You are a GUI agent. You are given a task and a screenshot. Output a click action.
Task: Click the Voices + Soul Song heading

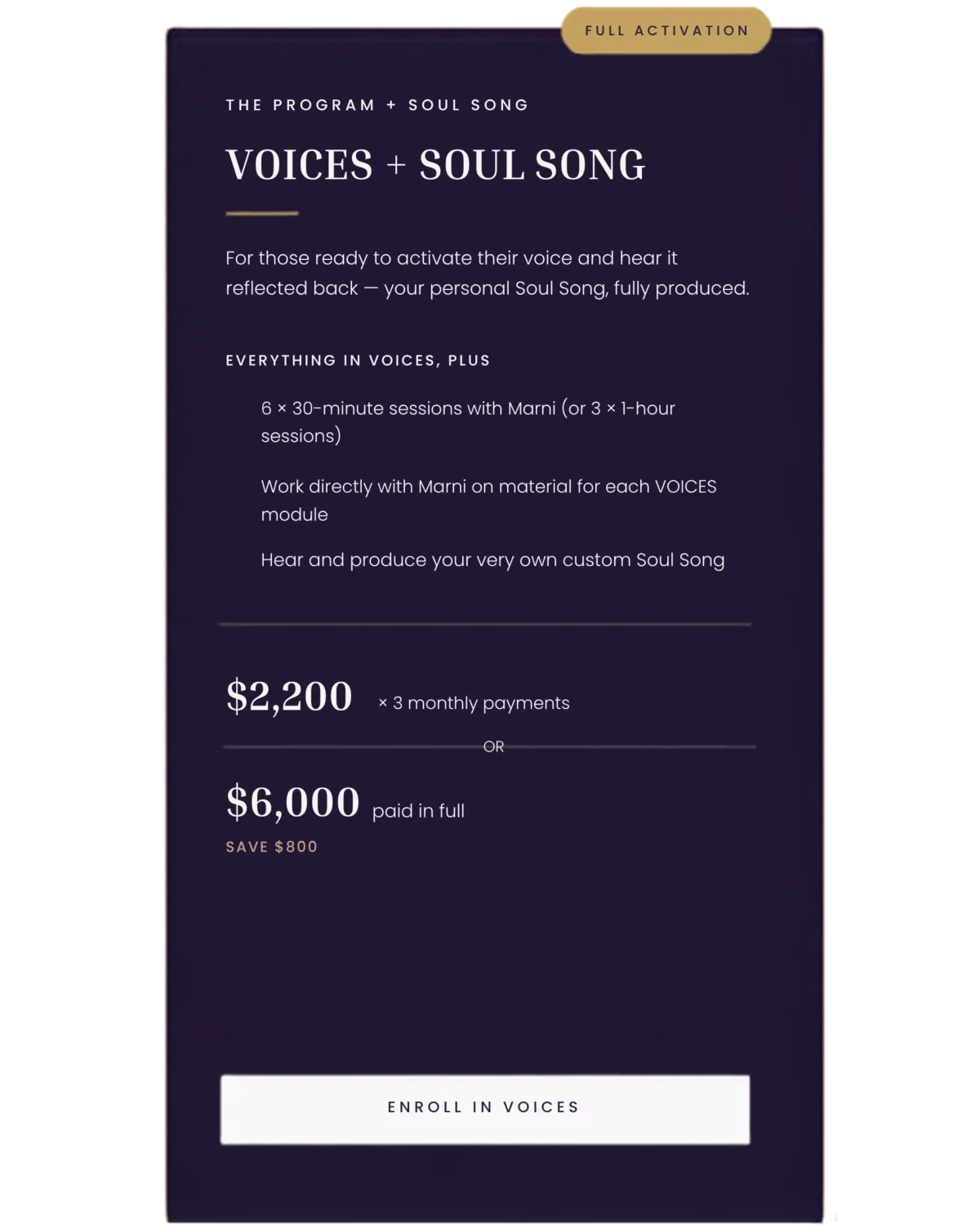(x=435, y=165)
